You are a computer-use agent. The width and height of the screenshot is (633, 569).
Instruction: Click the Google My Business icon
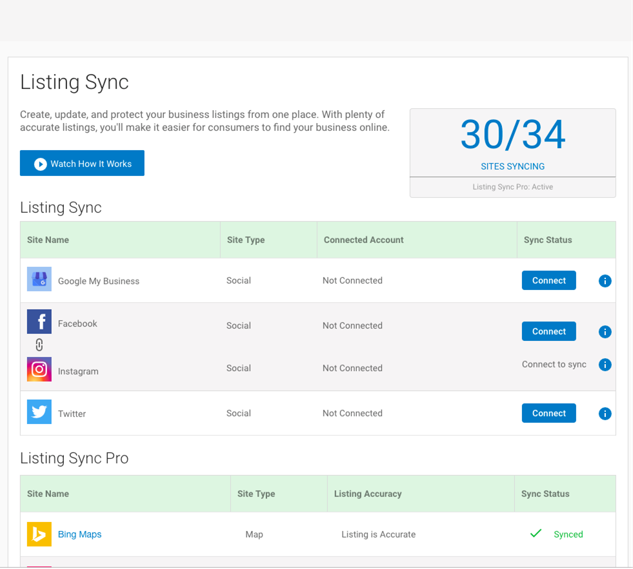pyautogui.click(x=39, y=280)
